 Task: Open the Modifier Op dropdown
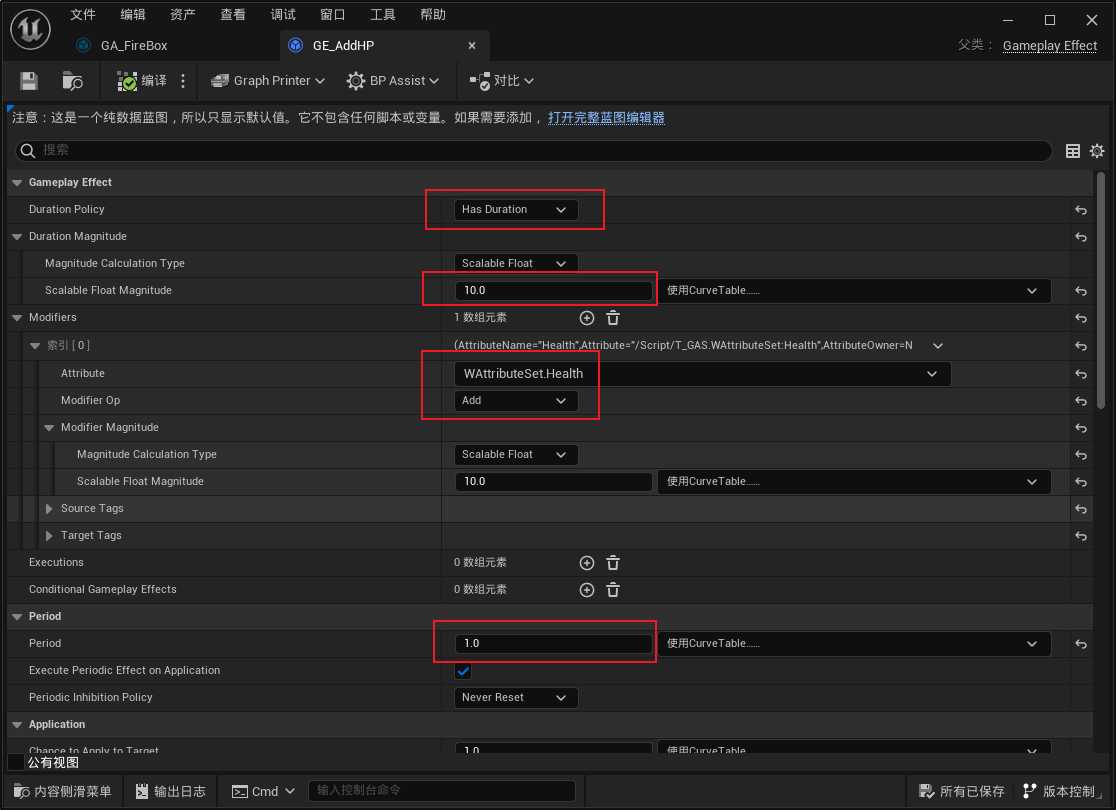point(516,400)
